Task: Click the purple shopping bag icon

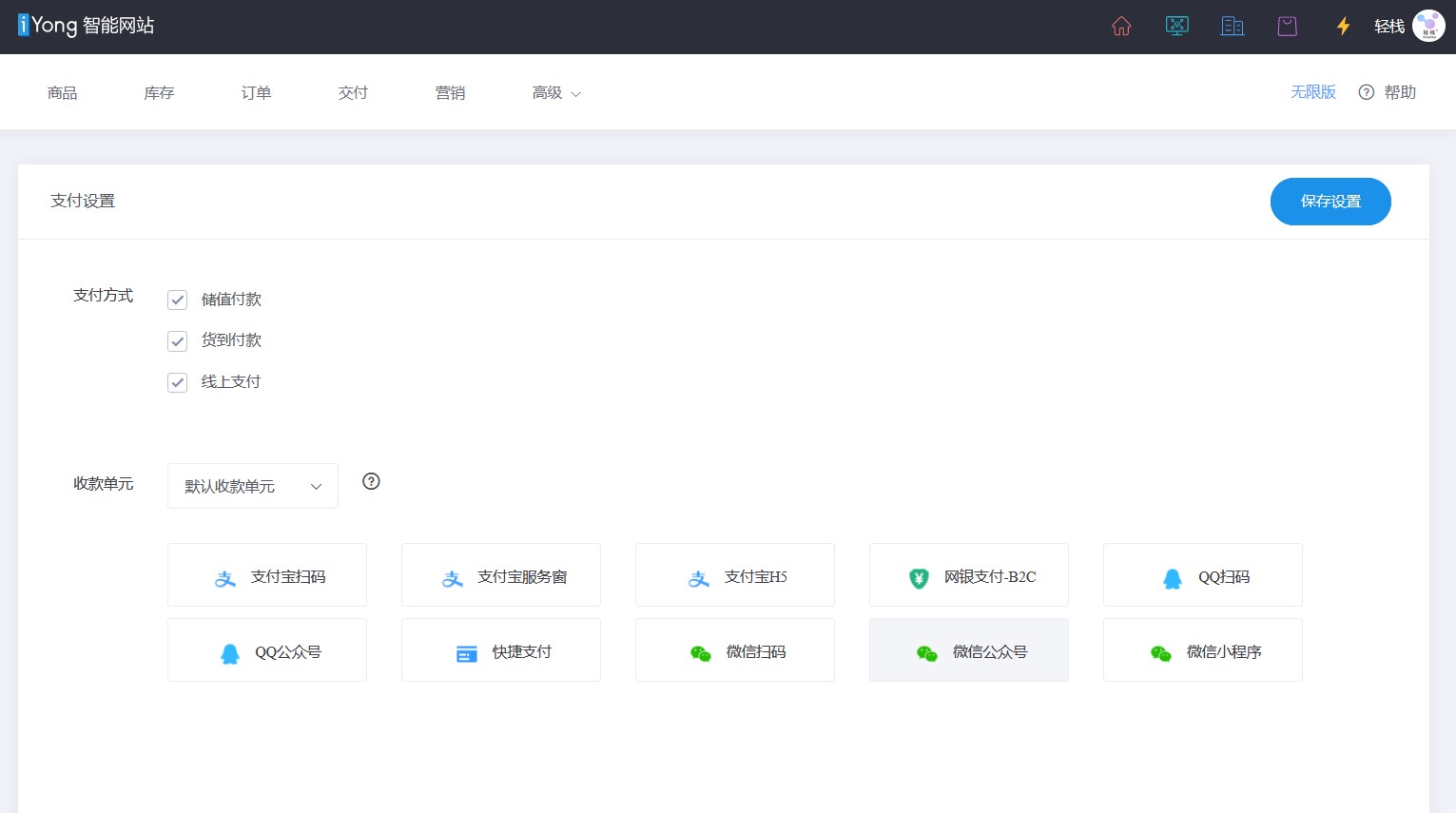Action: coord(1287,27)
